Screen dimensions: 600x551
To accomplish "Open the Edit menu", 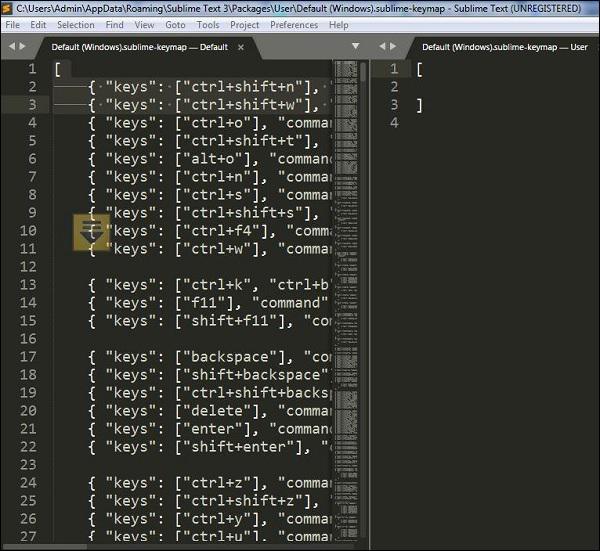I will tap(38, 25).
